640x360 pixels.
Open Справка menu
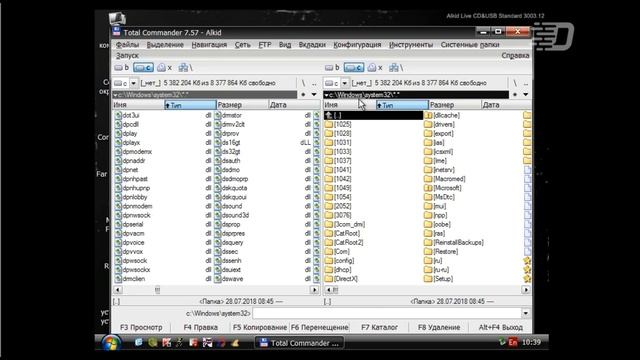pyautogui.click(x=515, y=56)
